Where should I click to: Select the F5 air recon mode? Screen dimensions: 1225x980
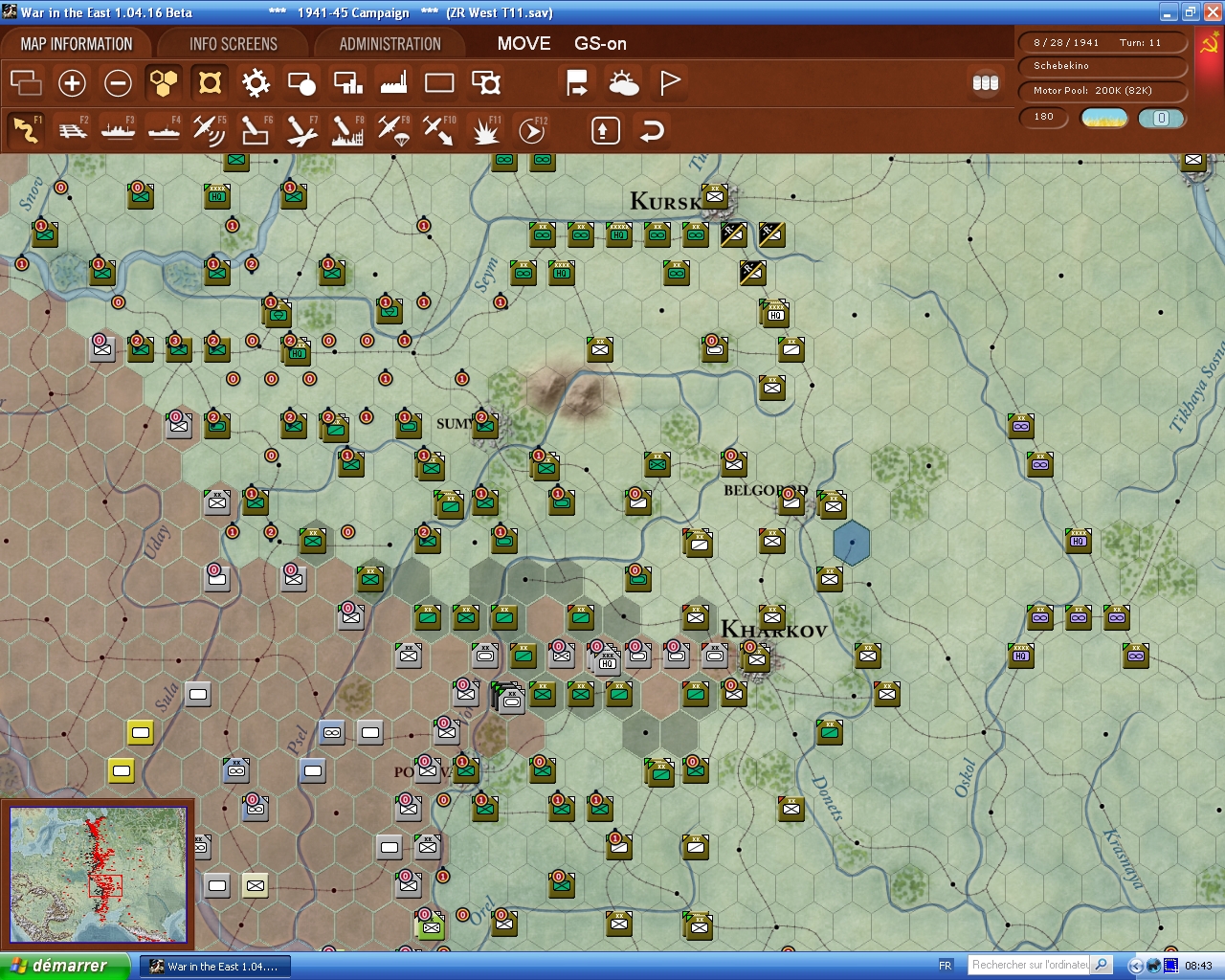(210, 130)
